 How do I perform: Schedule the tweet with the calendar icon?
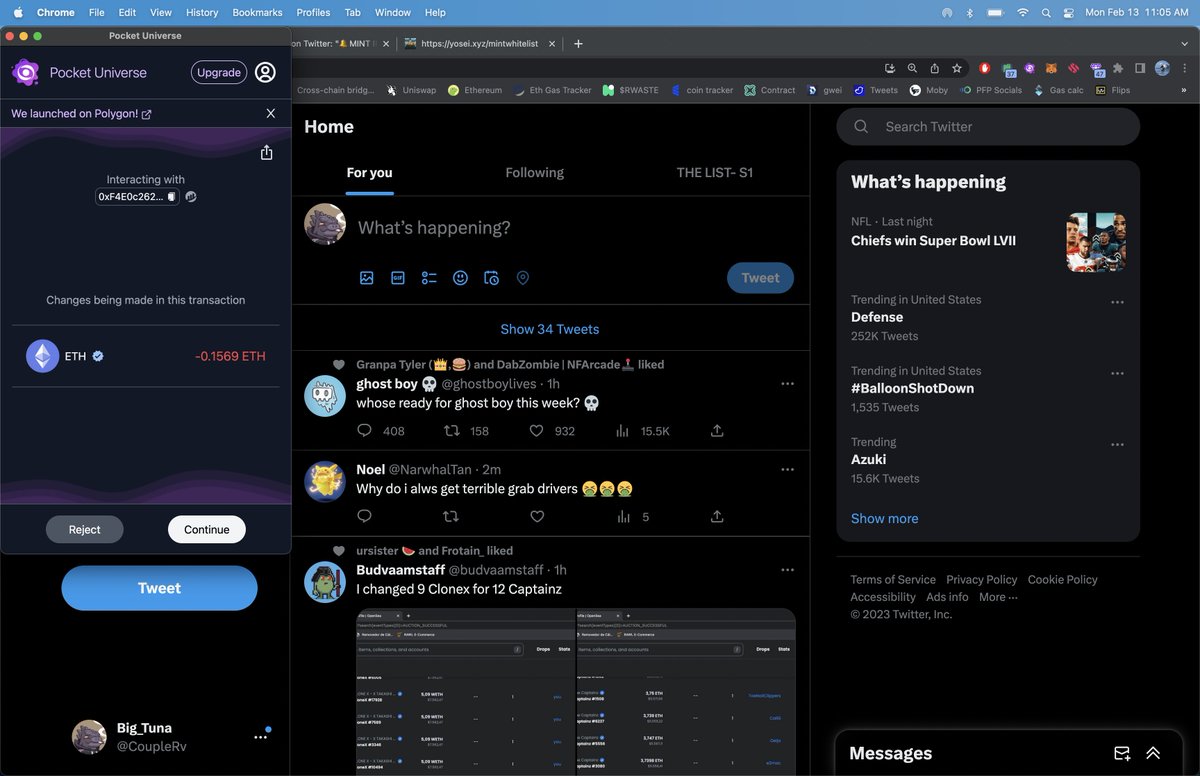click(x=491, y=278)
